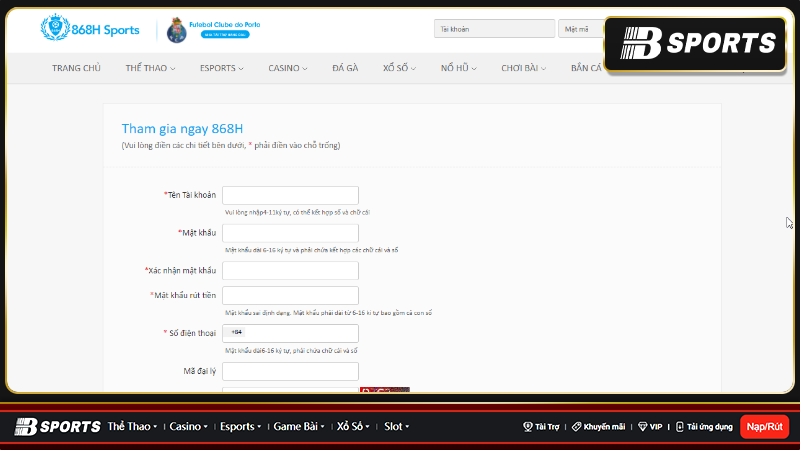The width and height of the screenshot is (800, 450).
Task: Click the +84 country code prefix
Action: pos(236,332)
